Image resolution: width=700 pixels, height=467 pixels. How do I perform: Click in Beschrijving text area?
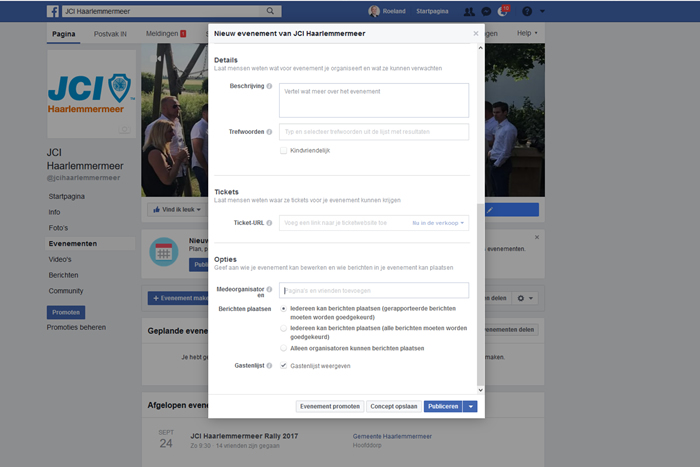[374, 100]
